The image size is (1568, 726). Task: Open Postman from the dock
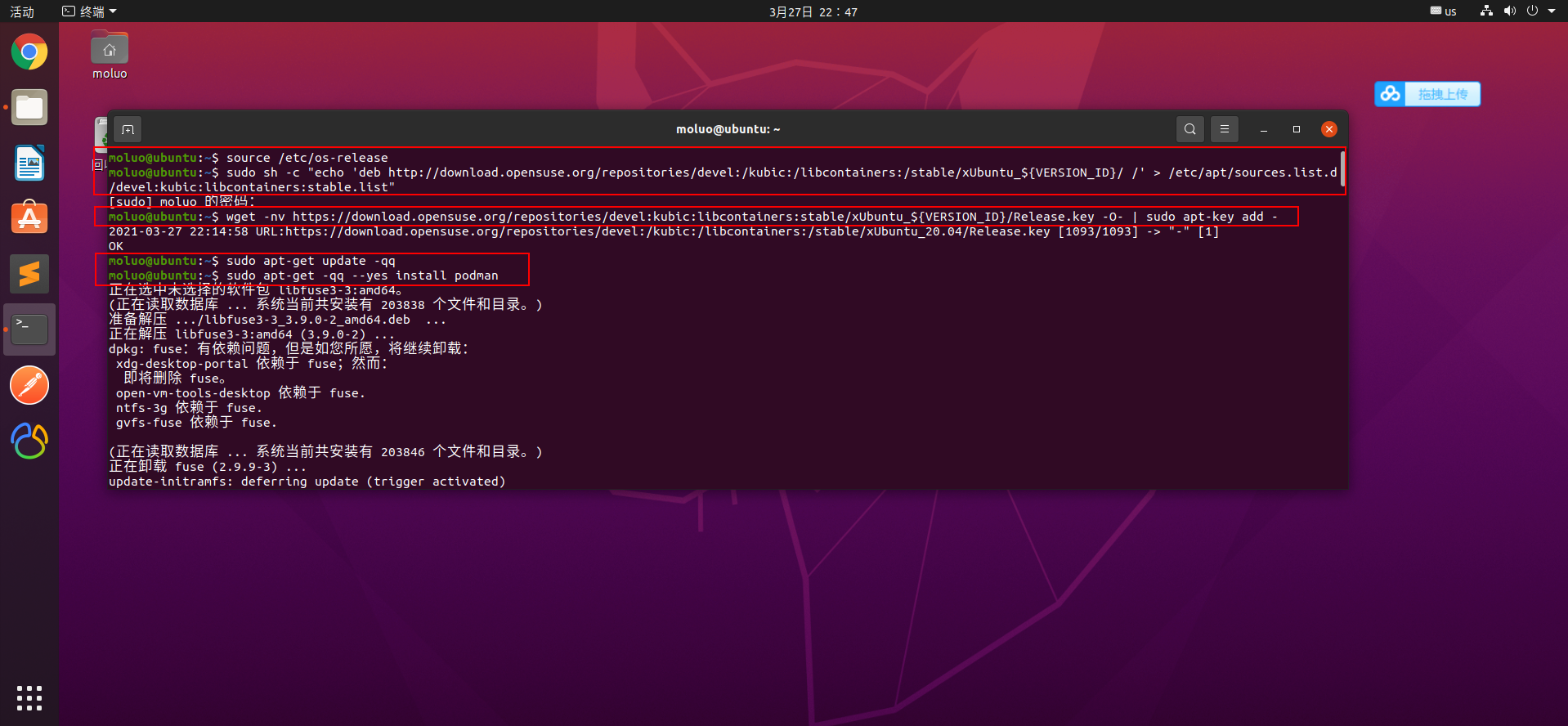pyautogui.click(x=29, y=385)
